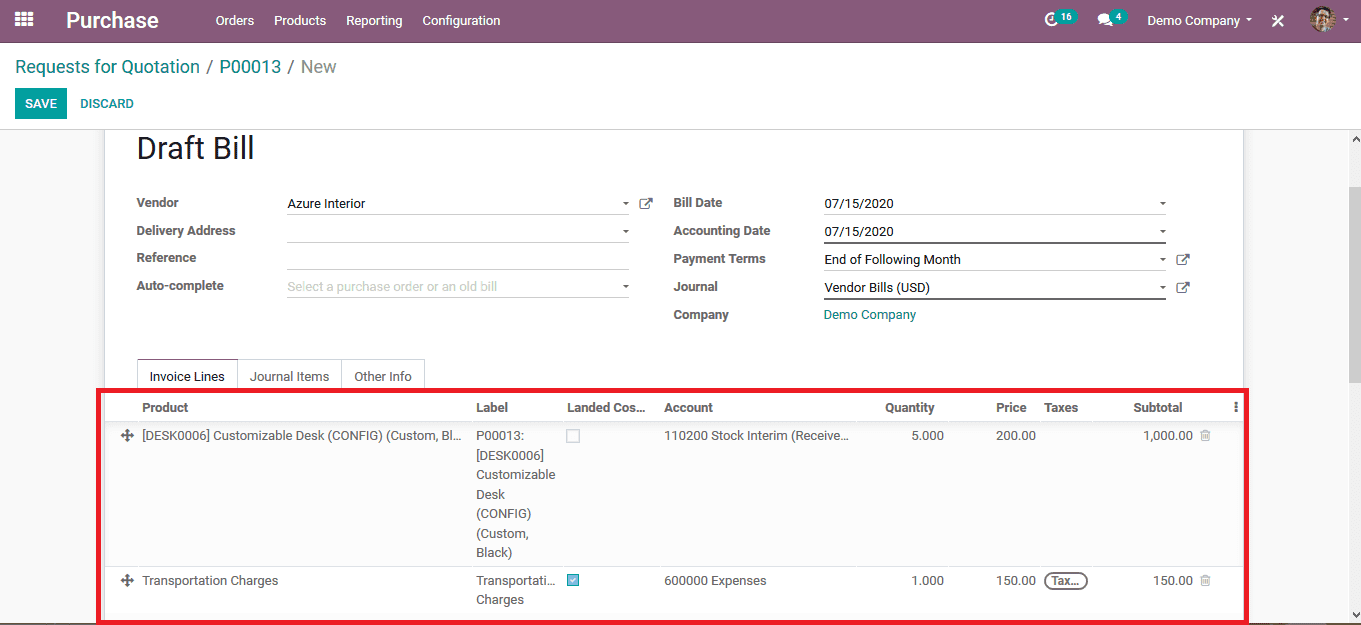1361x625 pixels.
Task: Open the activities clock icon
Action: pos(1051,20)
